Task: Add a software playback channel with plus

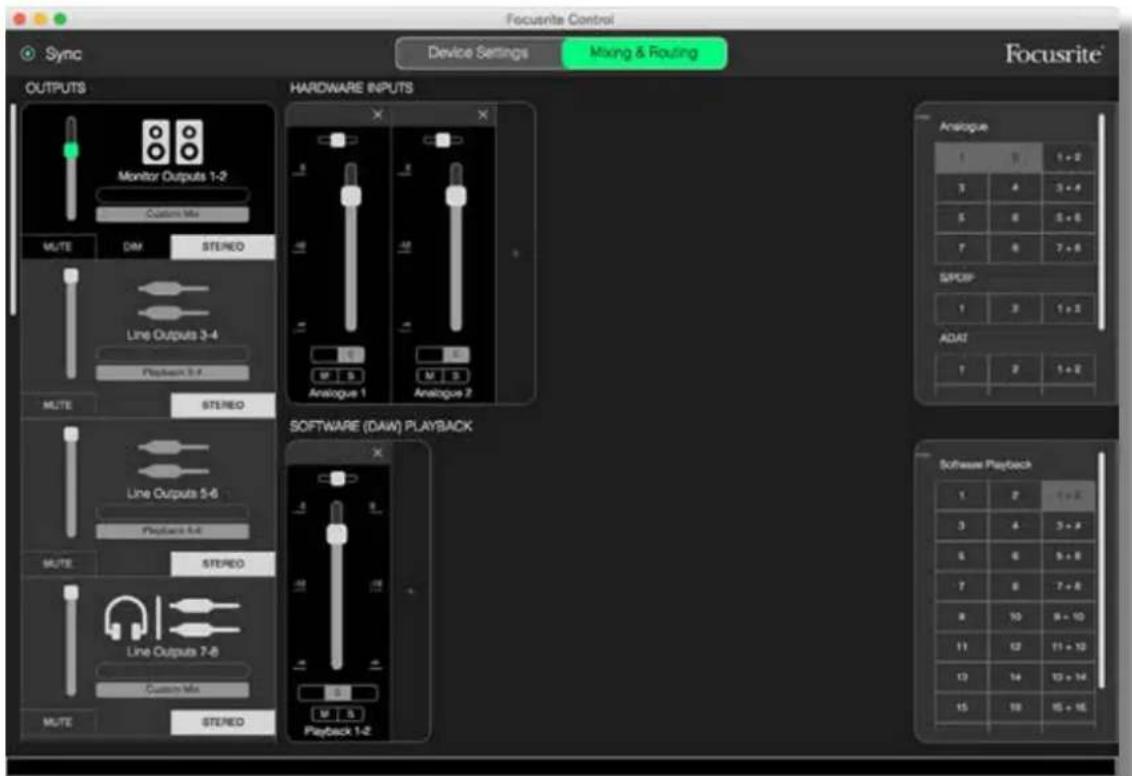Action: click(411, 591)
